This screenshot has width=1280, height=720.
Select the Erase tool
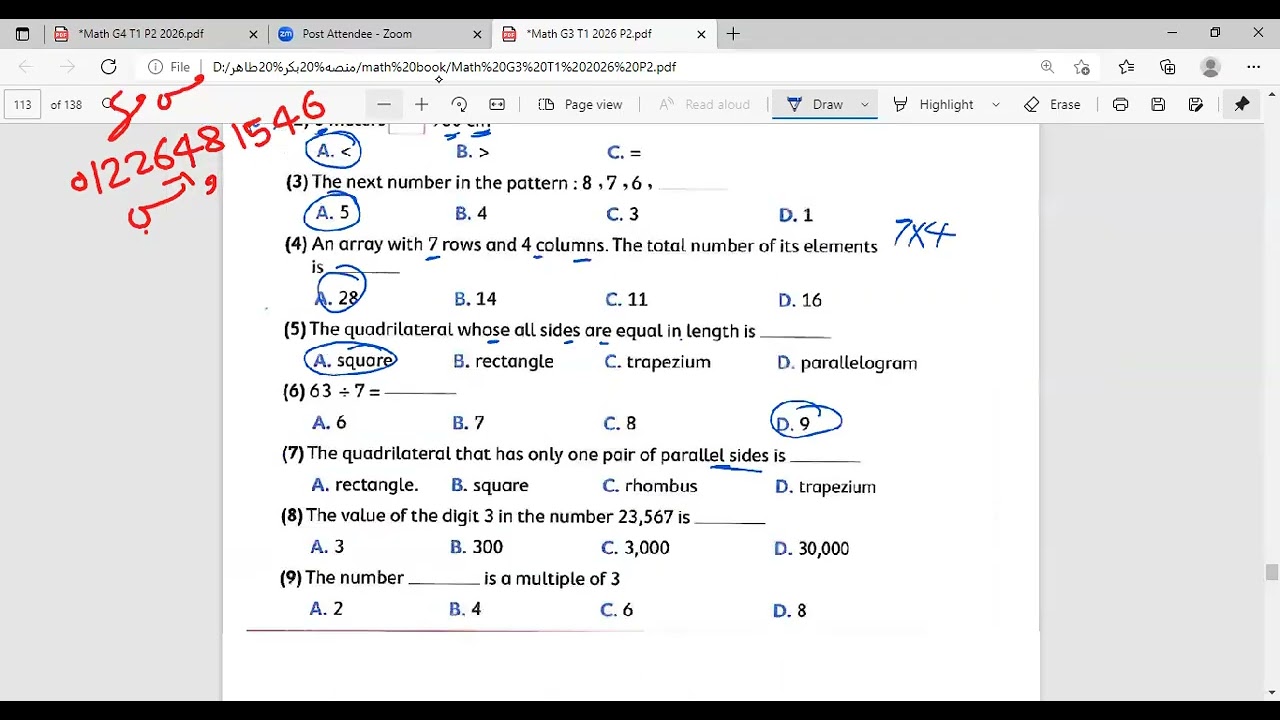click(1052, 104)
